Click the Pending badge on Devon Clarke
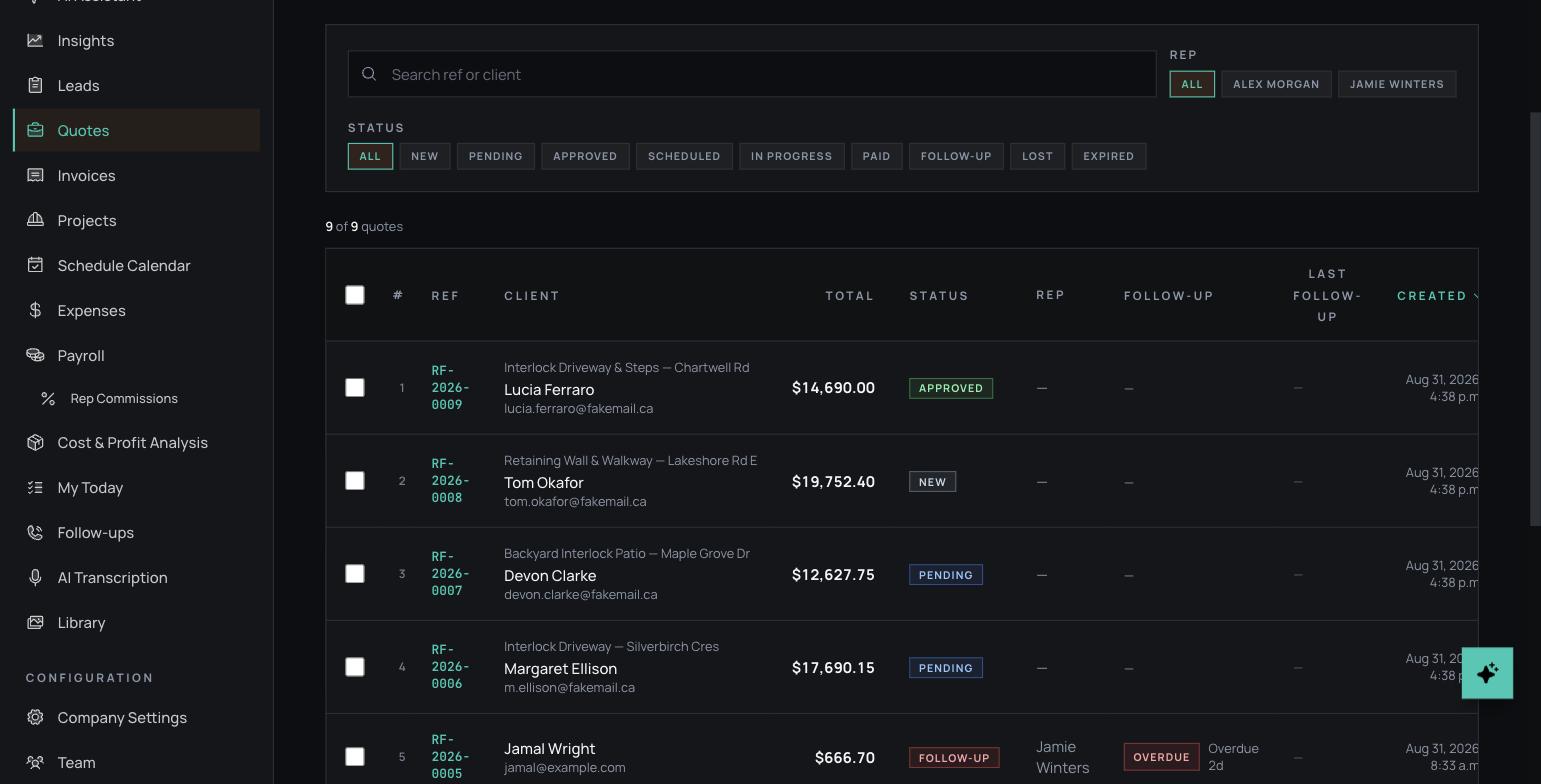Image resolution: width=1541 pixels, height=784 pixels. coord(946,575)
